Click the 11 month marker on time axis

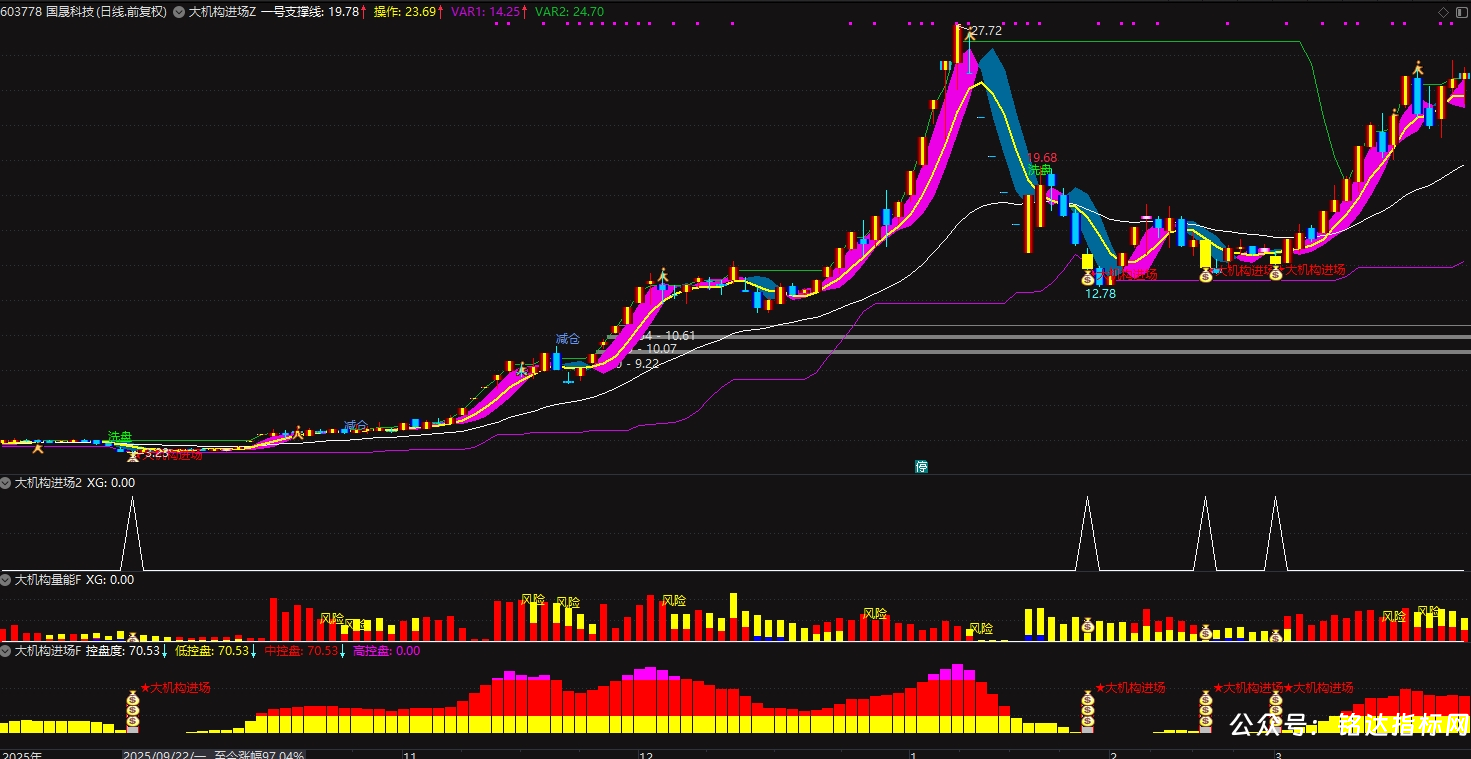(x=408, y=754)
